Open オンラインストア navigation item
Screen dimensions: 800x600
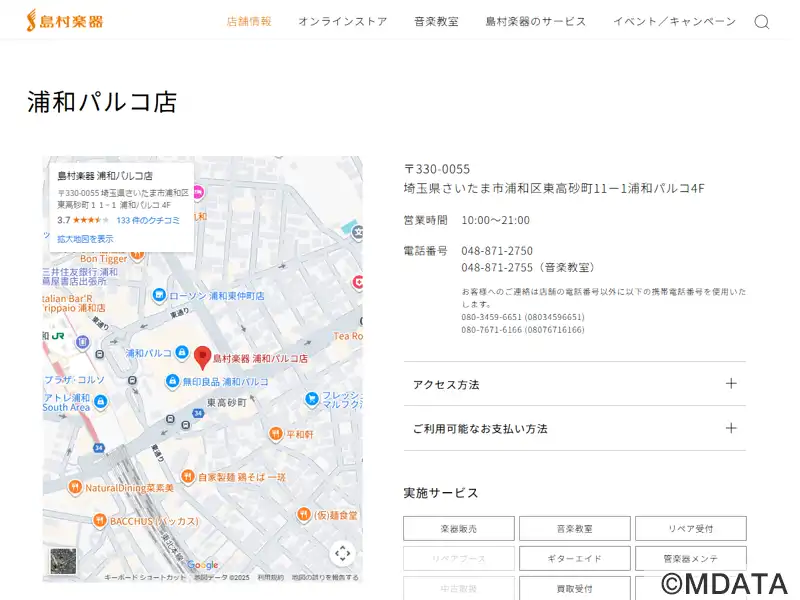[342, 22]
